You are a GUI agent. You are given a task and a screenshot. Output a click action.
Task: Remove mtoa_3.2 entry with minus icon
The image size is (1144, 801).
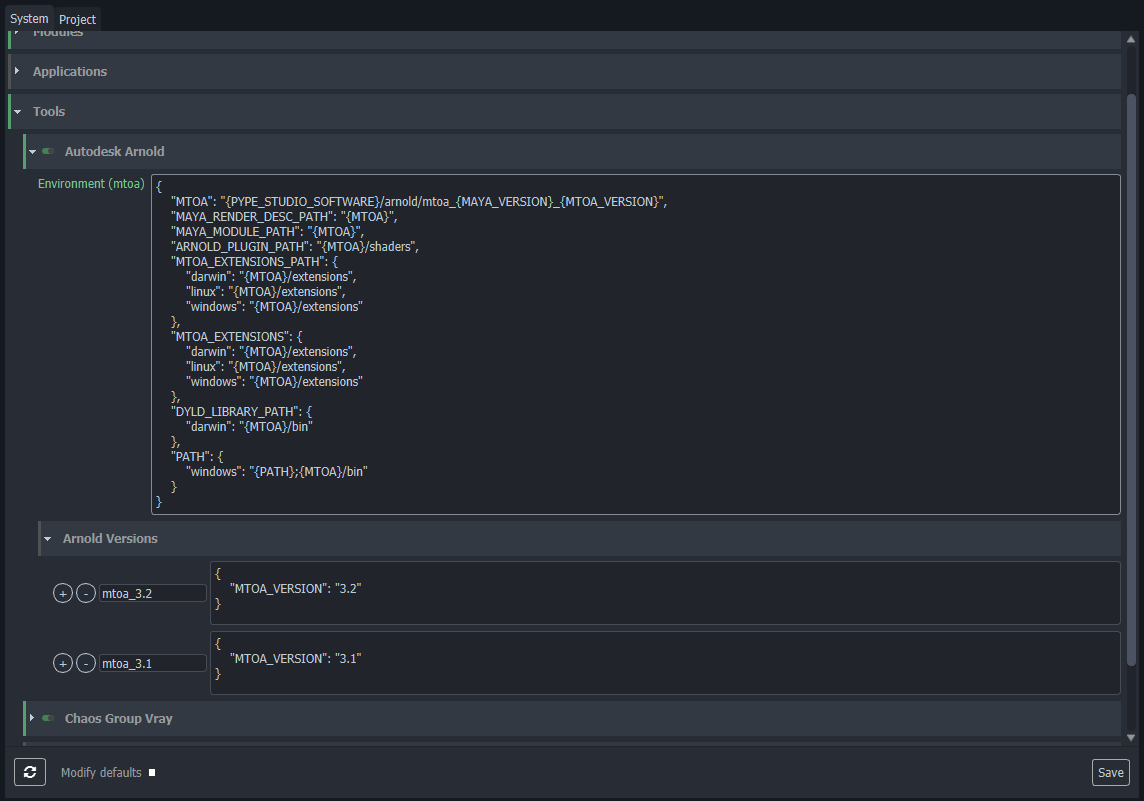(85, 593)
